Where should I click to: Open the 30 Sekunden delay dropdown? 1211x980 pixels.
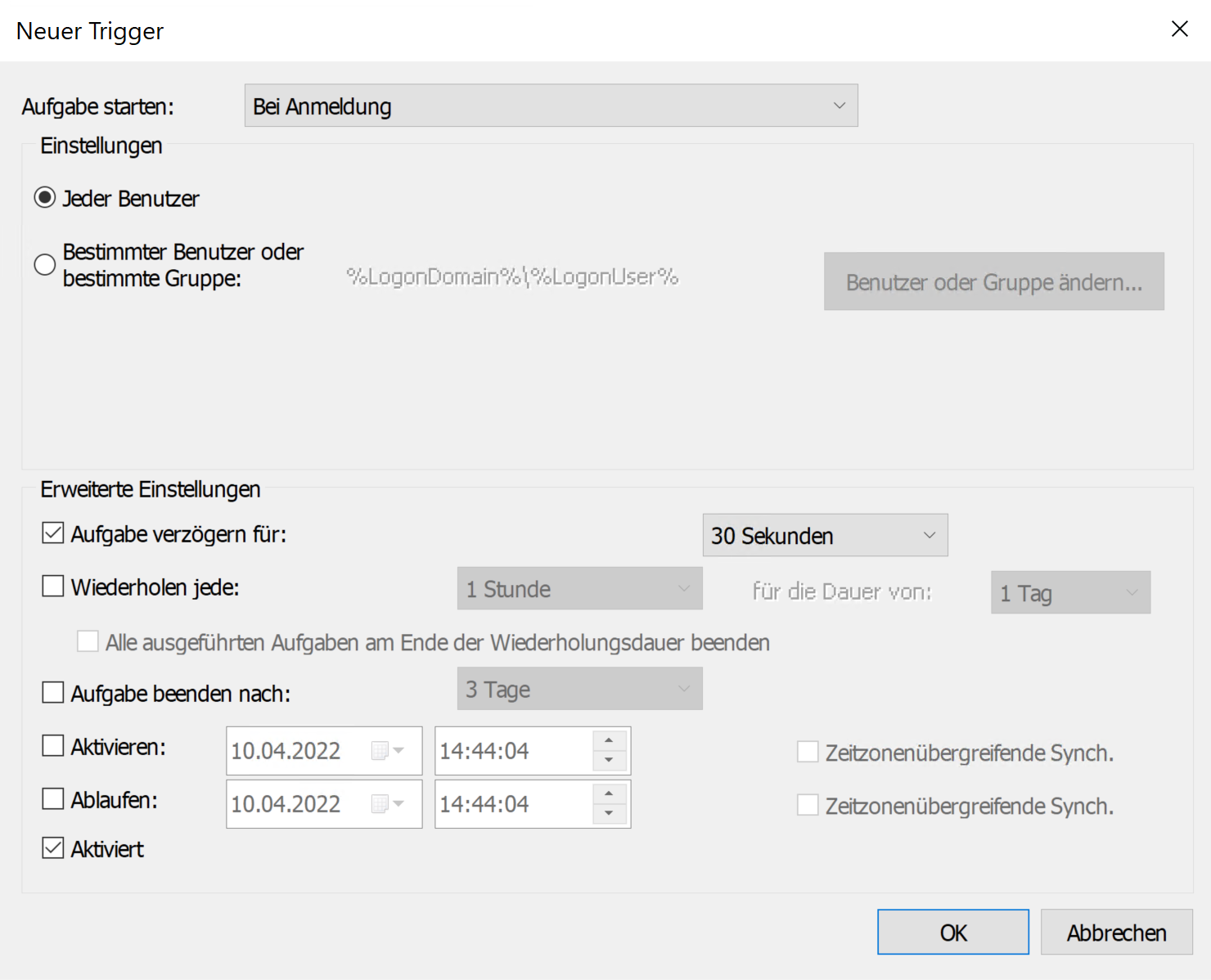(x=825, y=535)
